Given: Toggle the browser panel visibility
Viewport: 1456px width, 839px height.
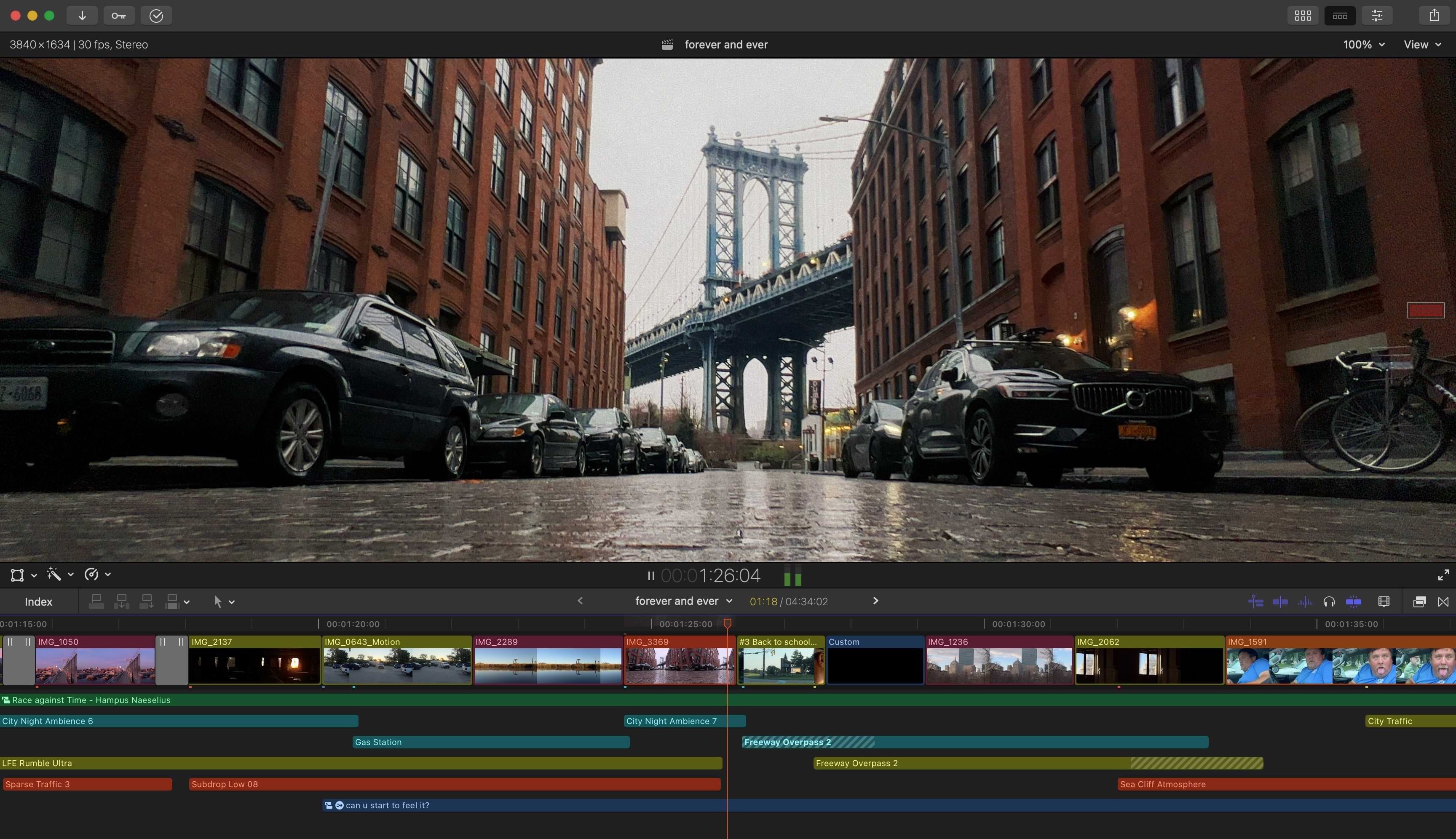Looking at the screenshot, I should coord(1303,16).
